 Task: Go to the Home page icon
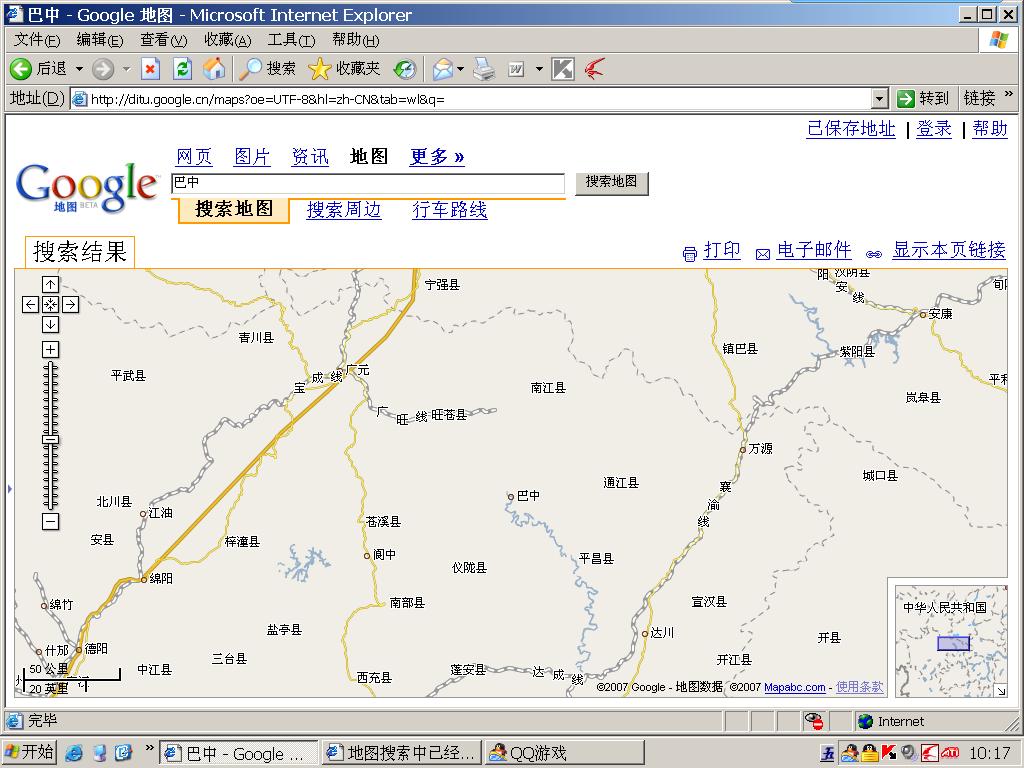pyautogui.click(x=214, y=69)
